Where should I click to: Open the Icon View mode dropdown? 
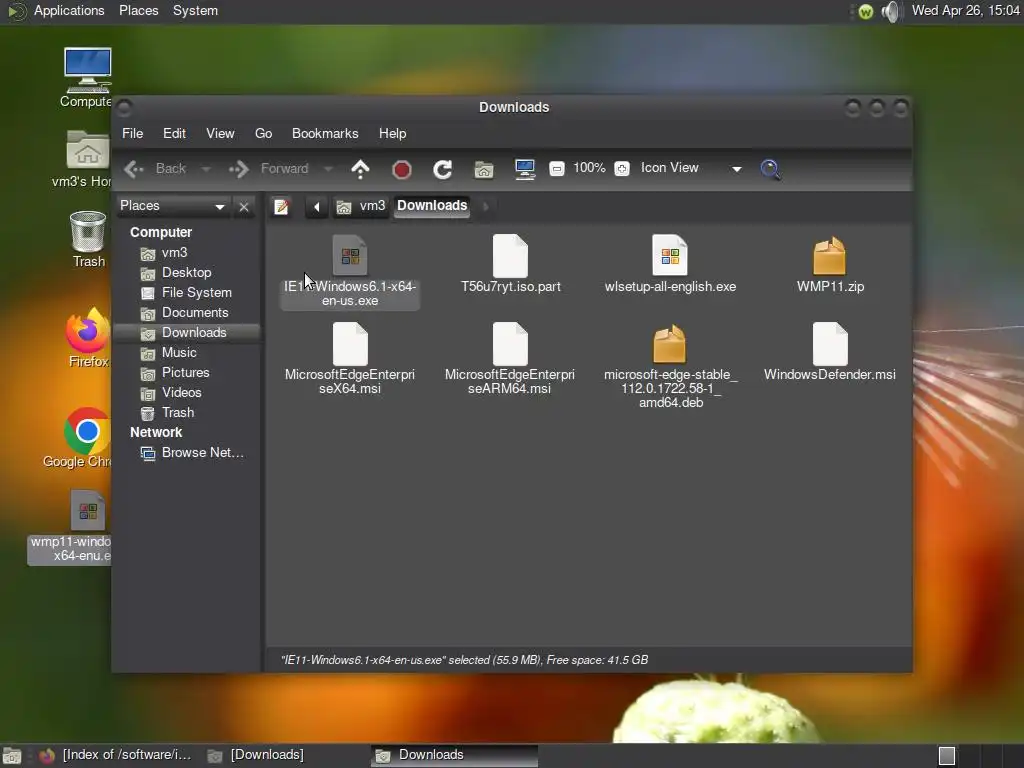(692, 168)
